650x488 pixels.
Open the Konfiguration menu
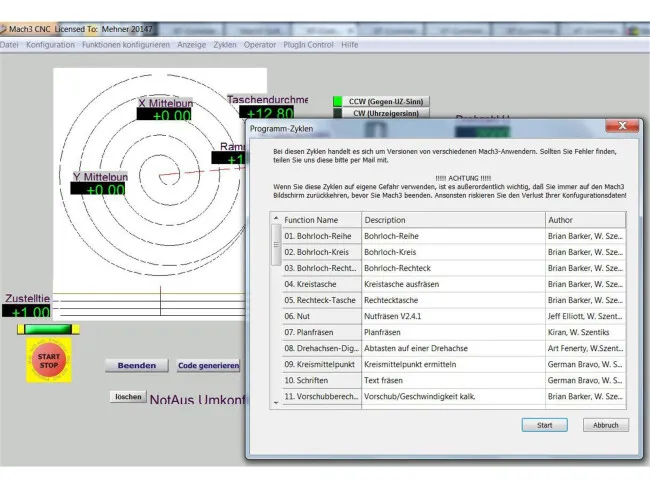50,45
